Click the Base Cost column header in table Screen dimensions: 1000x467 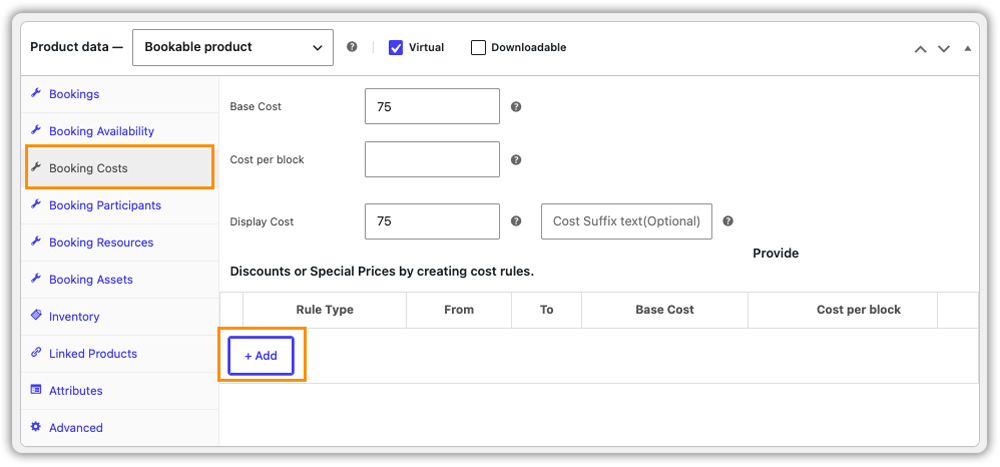[665, 310]
